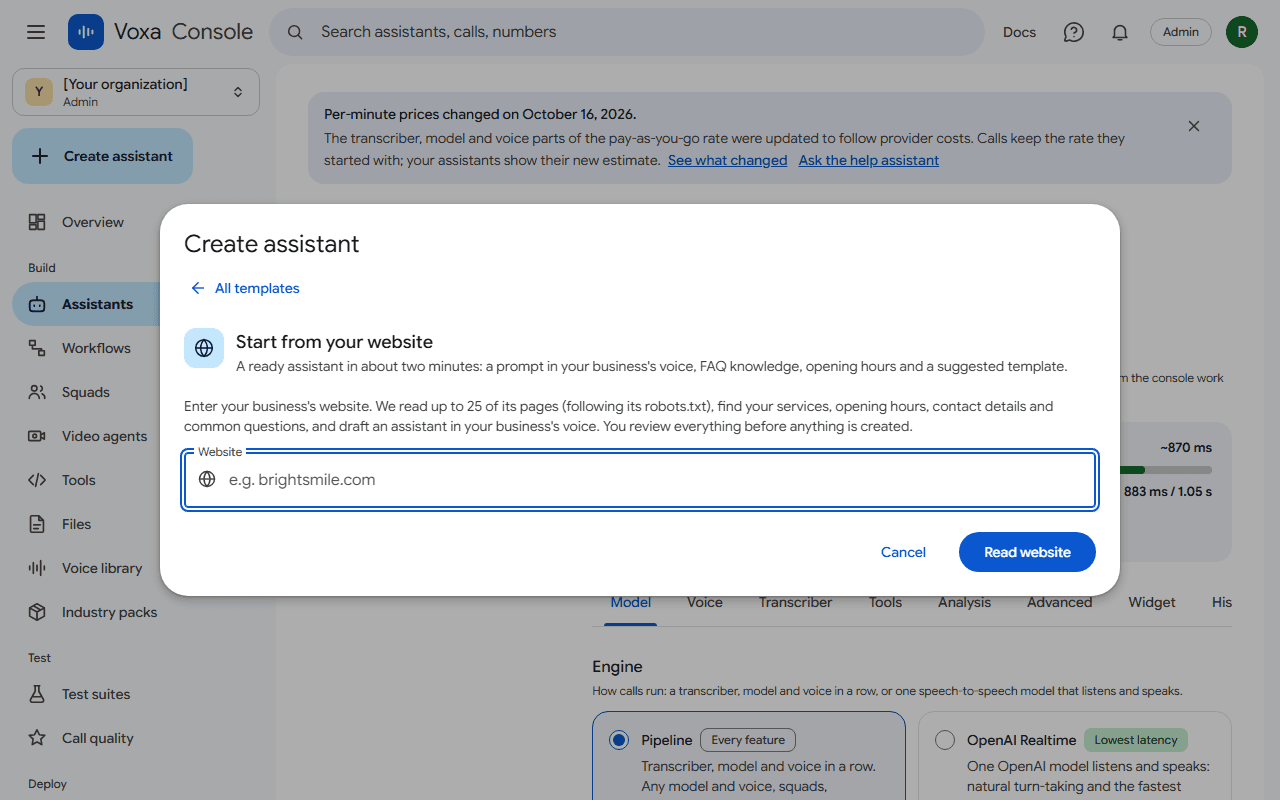Open Files in the sidebar
The image size is (1280, 800).
pyautogui.click(x=86, y=524)
